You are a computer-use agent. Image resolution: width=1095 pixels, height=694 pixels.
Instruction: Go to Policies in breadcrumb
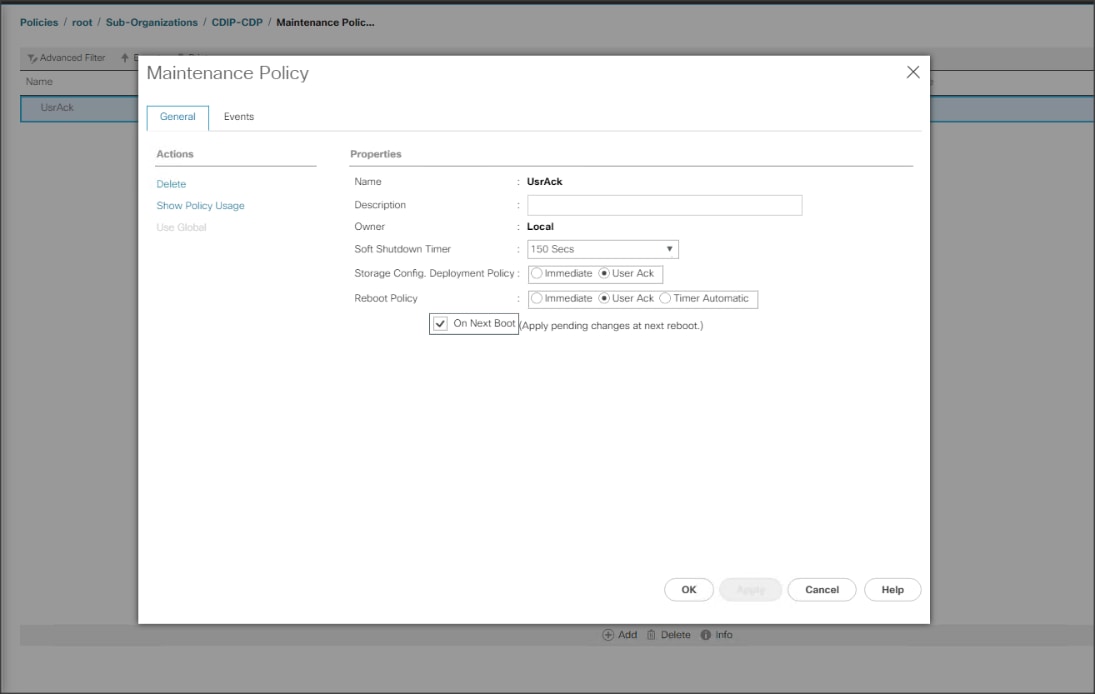[x=39, y=22]
